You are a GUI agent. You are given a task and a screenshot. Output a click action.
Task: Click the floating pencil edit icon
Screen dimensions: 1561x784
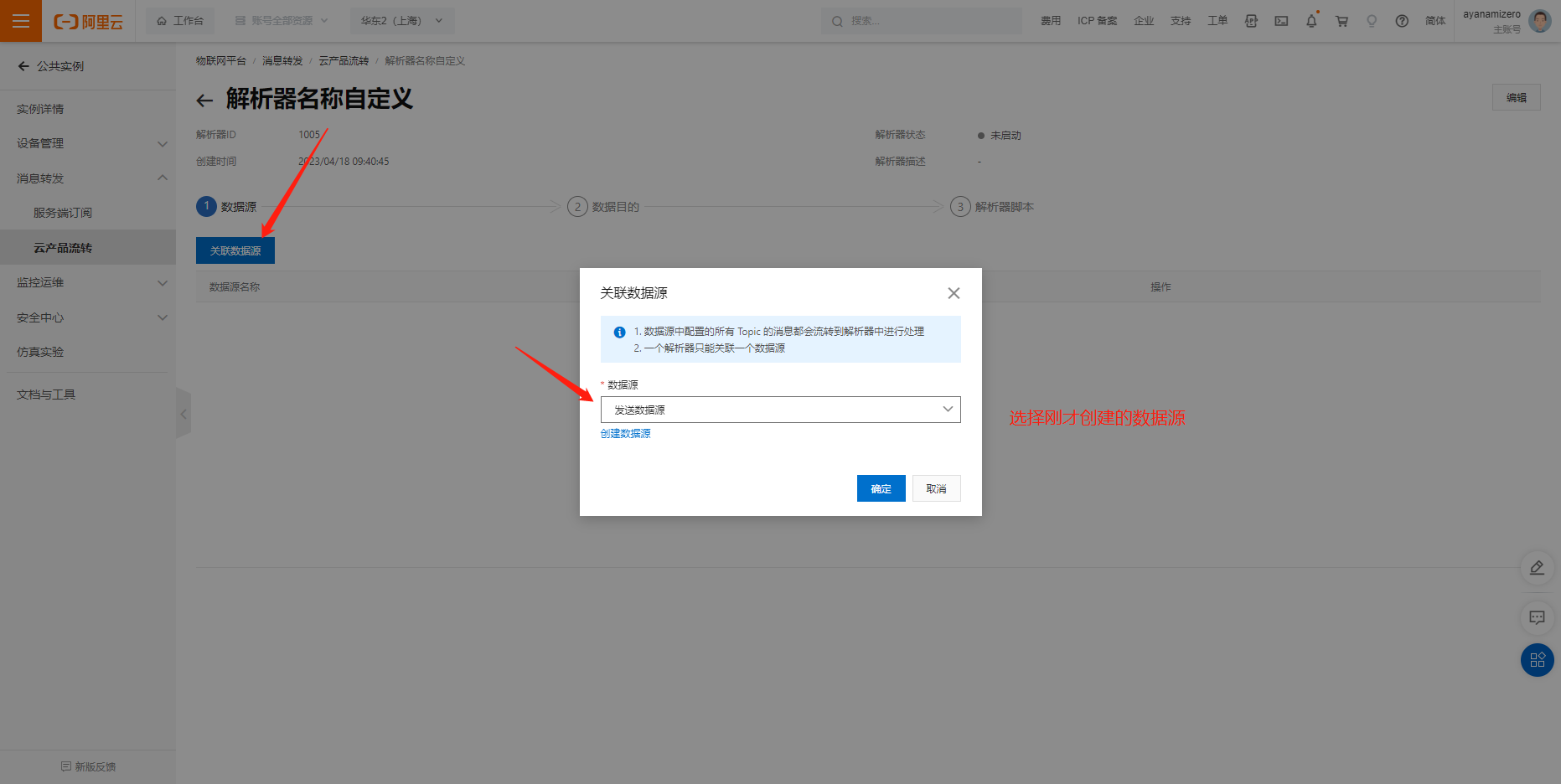pos(1537,568)
